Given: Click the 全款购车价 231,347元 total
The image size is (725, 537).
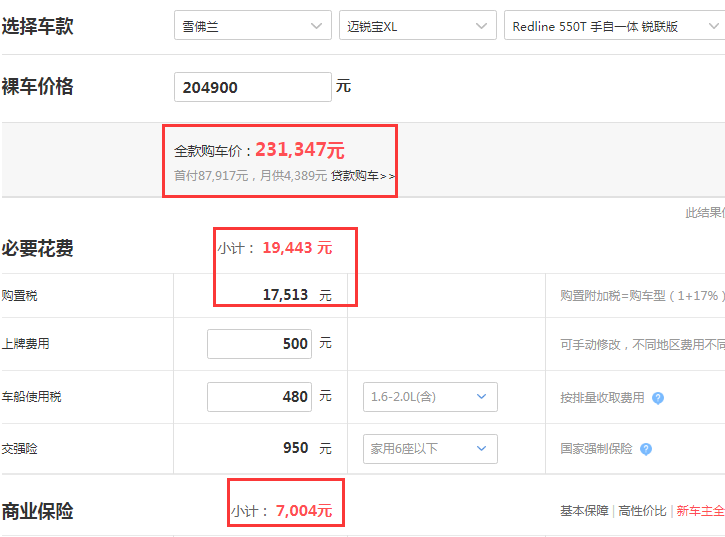Looking at the screenshot, I should (x=259, y=150).
